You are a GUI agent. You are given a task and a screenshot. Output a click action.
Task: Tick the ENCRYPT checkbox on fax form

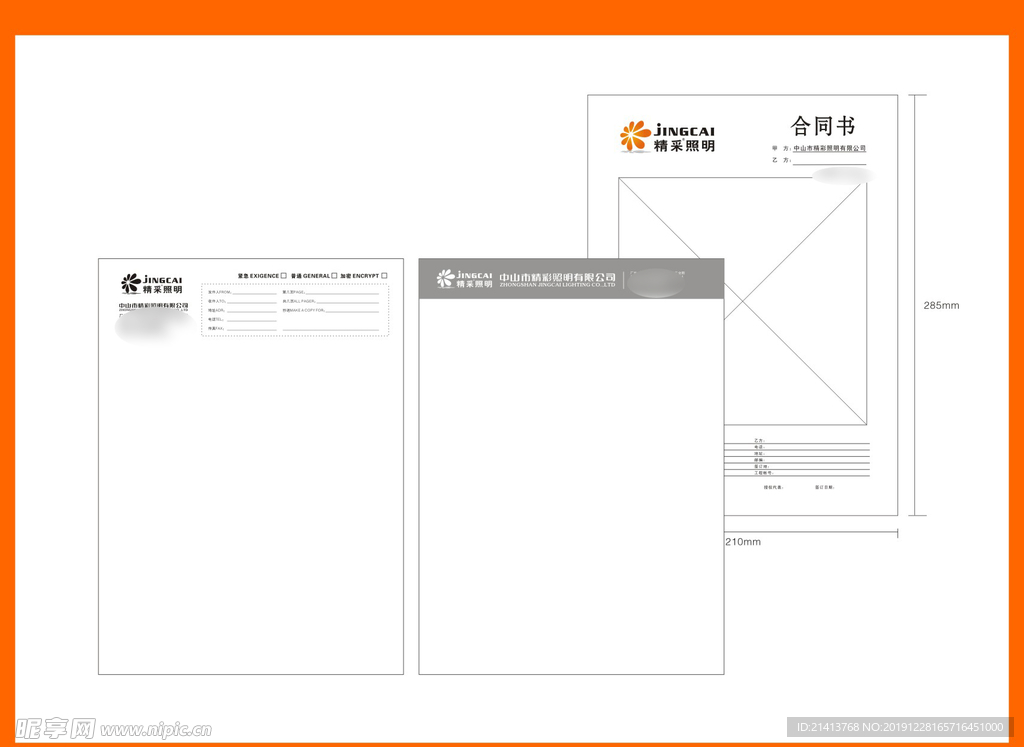point(384,276)
